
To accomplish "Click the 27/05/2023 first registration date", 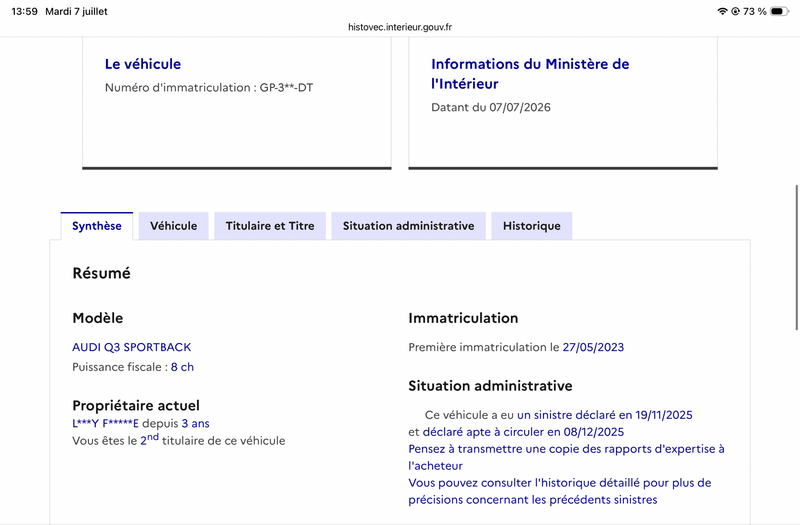I will coord(593,347).
